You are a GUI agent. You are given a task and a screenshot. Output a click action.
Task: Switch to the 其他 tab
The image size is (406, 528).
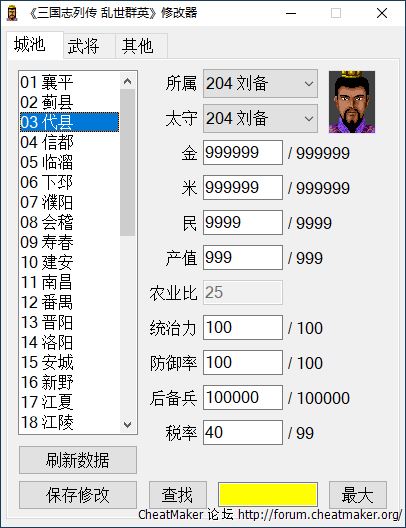(141, 46)
